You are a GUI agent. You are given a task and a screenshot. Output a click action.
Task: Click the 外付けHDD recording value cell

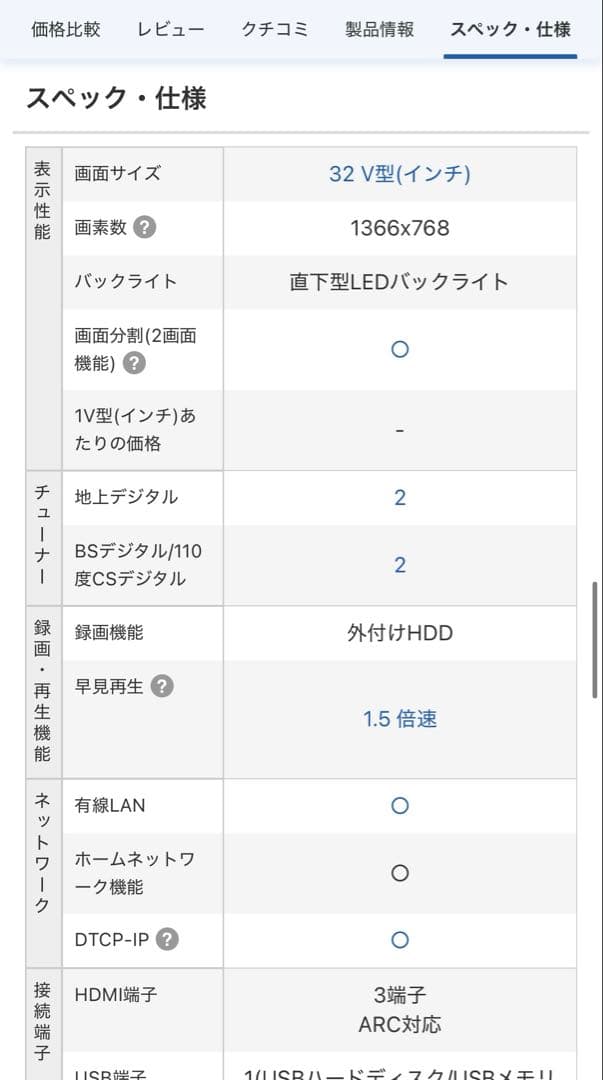[399, 632]
